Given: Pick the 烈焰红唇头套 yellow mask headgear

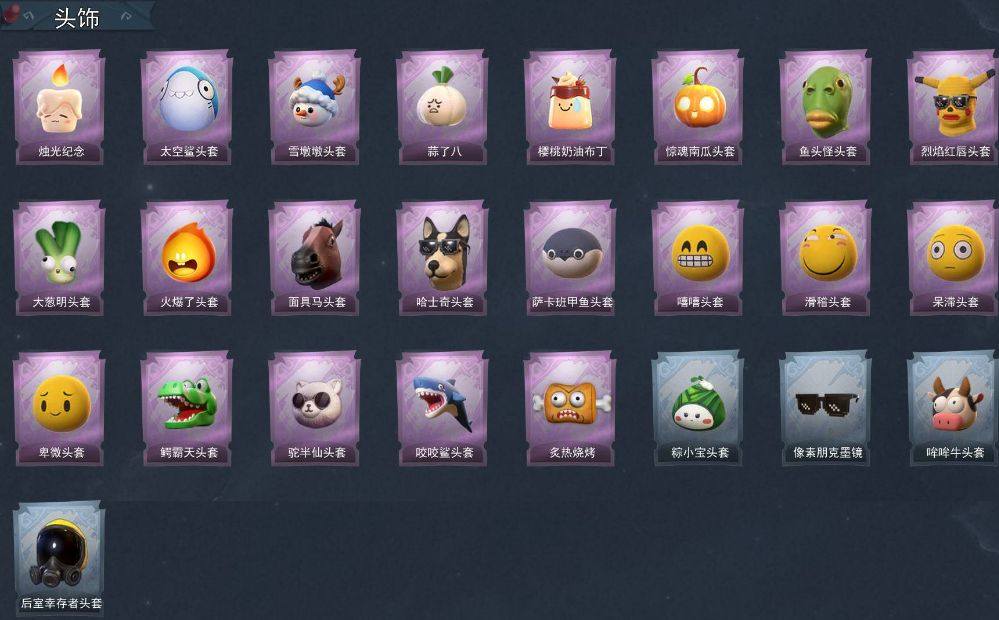Looking at the screenshot, I should point(954,107).
